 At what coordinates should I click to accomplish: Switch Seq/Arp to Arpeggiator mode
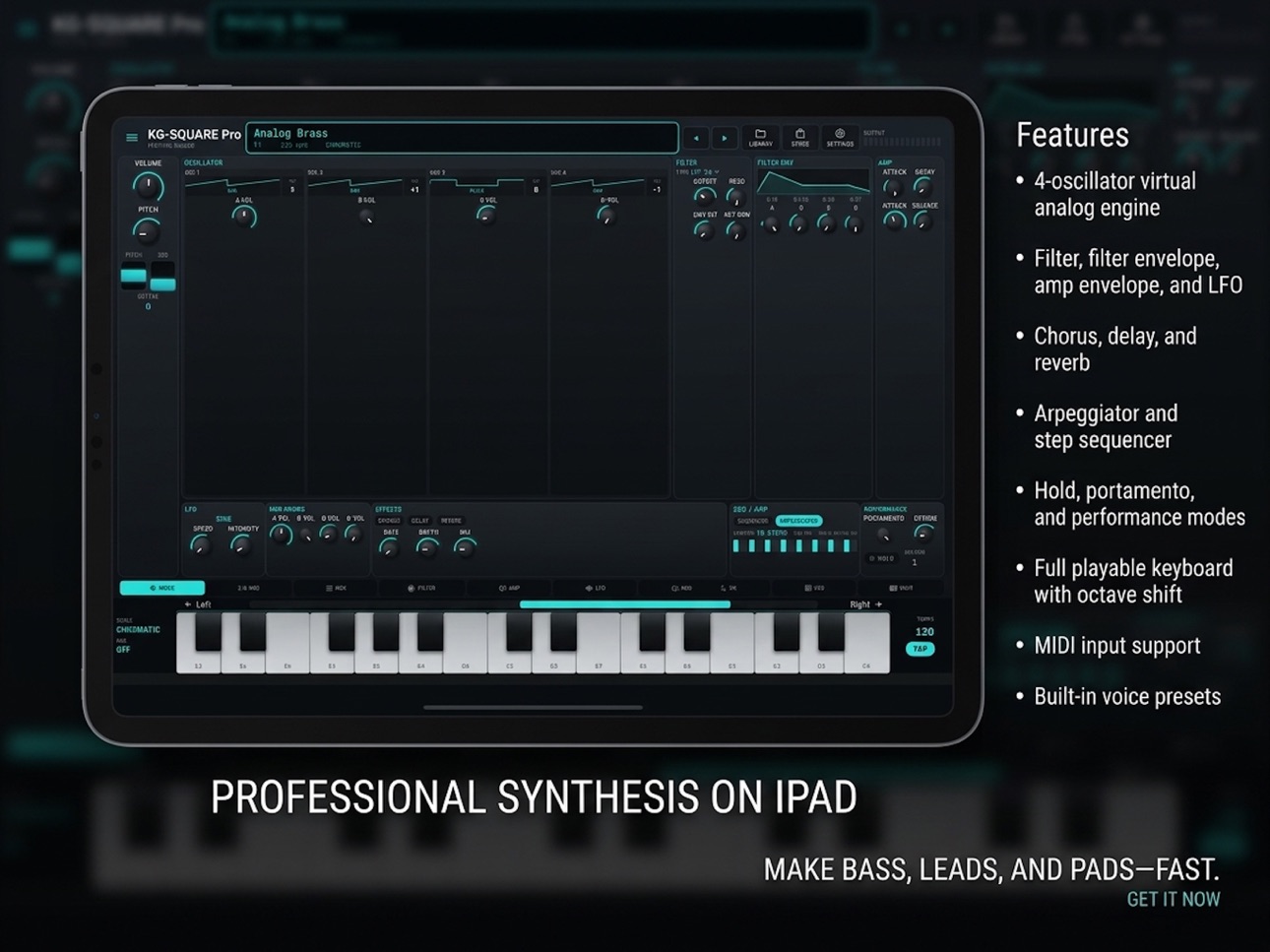pyautogui.click(x=798, y=521)
